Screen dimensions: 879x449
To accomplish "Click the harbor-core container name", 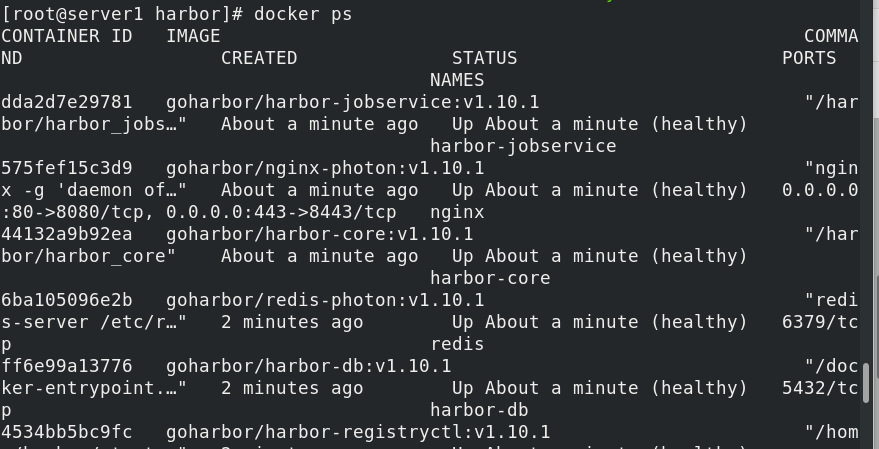I will [x=490, y=278].
